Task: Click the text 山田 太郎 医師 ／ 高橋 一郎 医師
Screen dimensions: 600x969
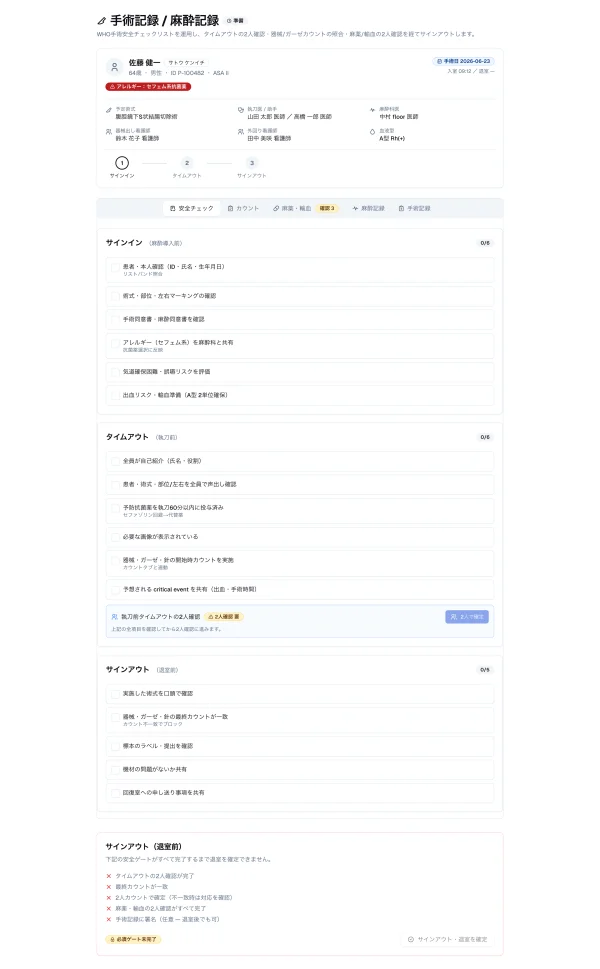Action: (290, 117)
